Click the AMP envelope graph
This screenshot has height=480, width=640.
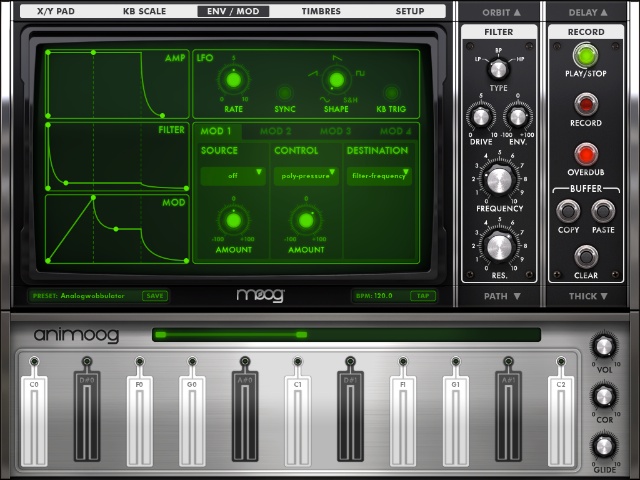[x=117, y=84]
